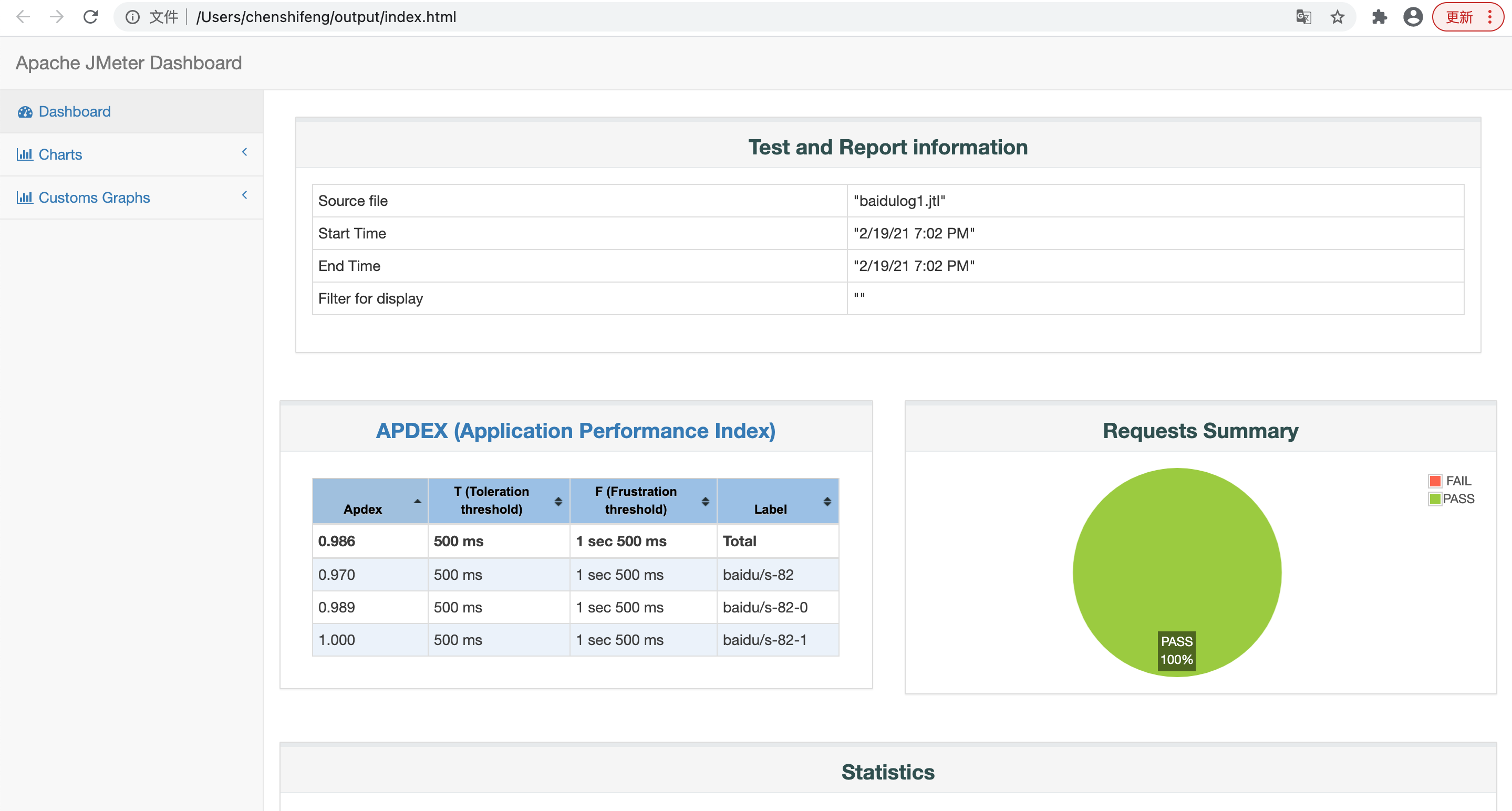Screen dimensions: 1512x811
Task: Click the site info icon in address bar
Action: pyautogui.click(x=132, y=17)
